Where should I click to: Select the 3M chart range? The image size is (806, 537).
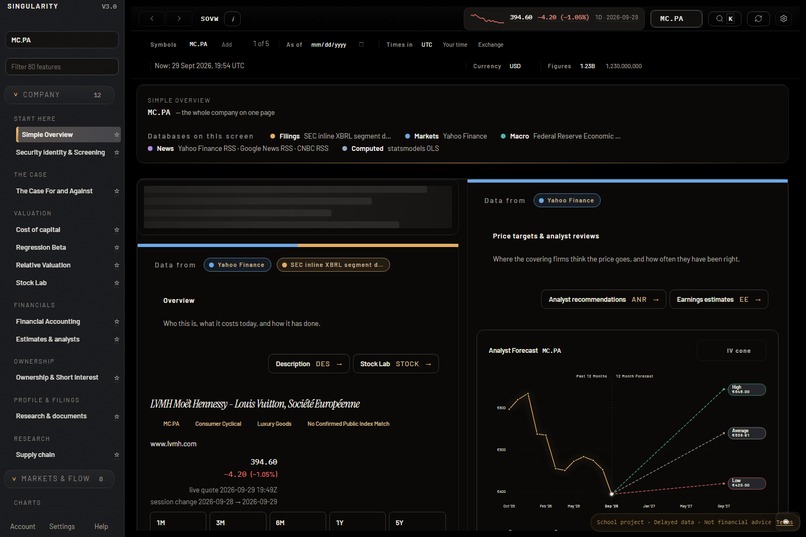(x=237, y=522)
